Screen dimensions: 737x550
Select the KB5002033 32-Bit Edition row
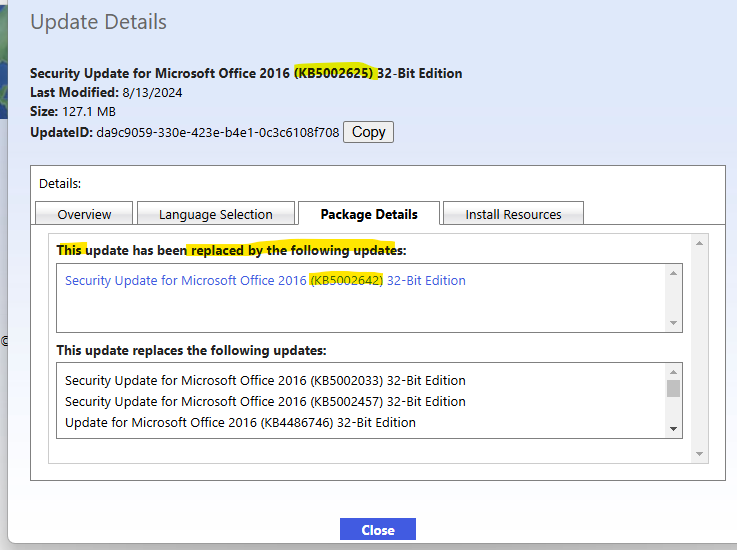click(265, 380)
